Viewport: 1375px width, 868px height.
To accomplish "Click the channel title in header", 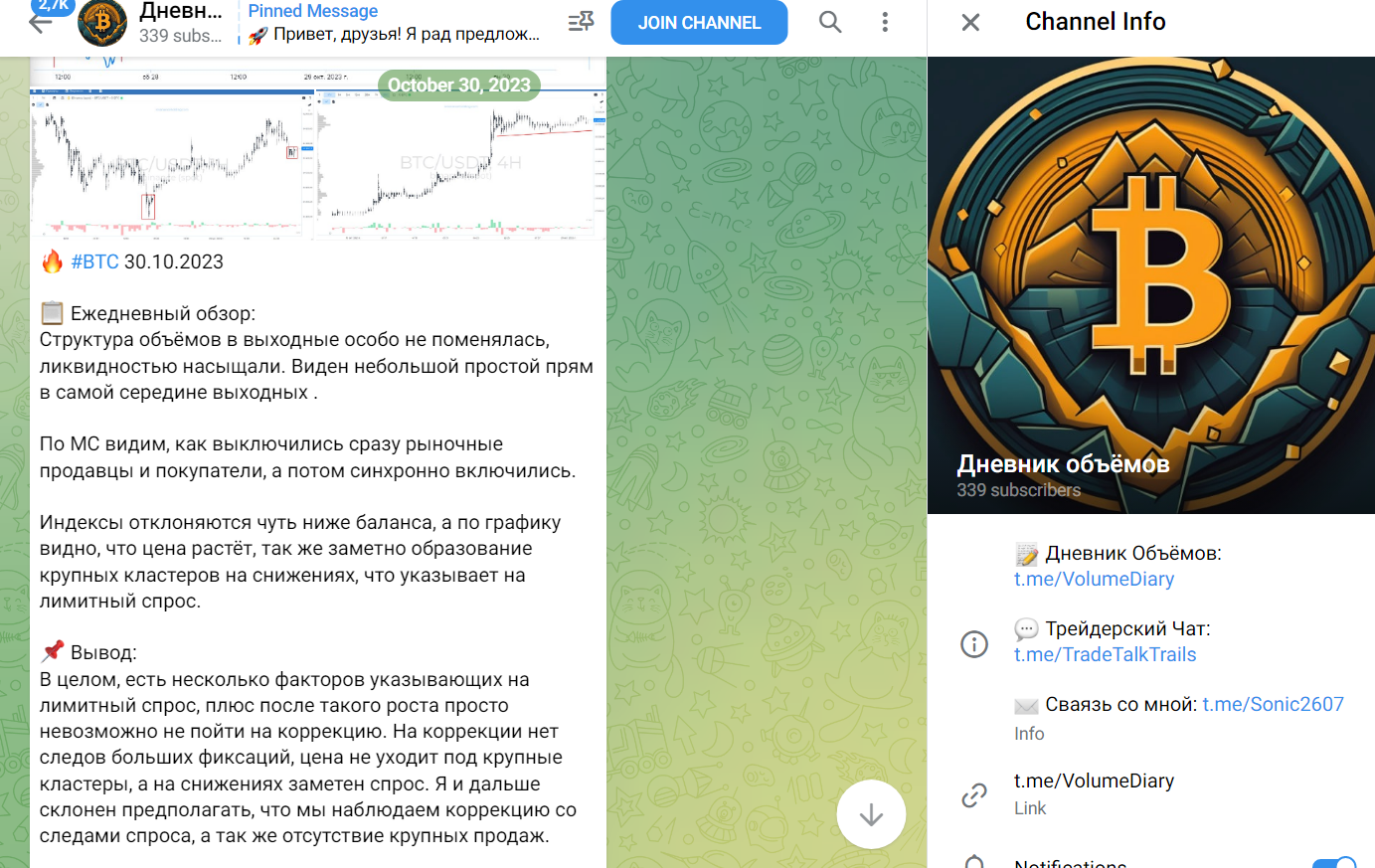I will click(x=181, y=11).
